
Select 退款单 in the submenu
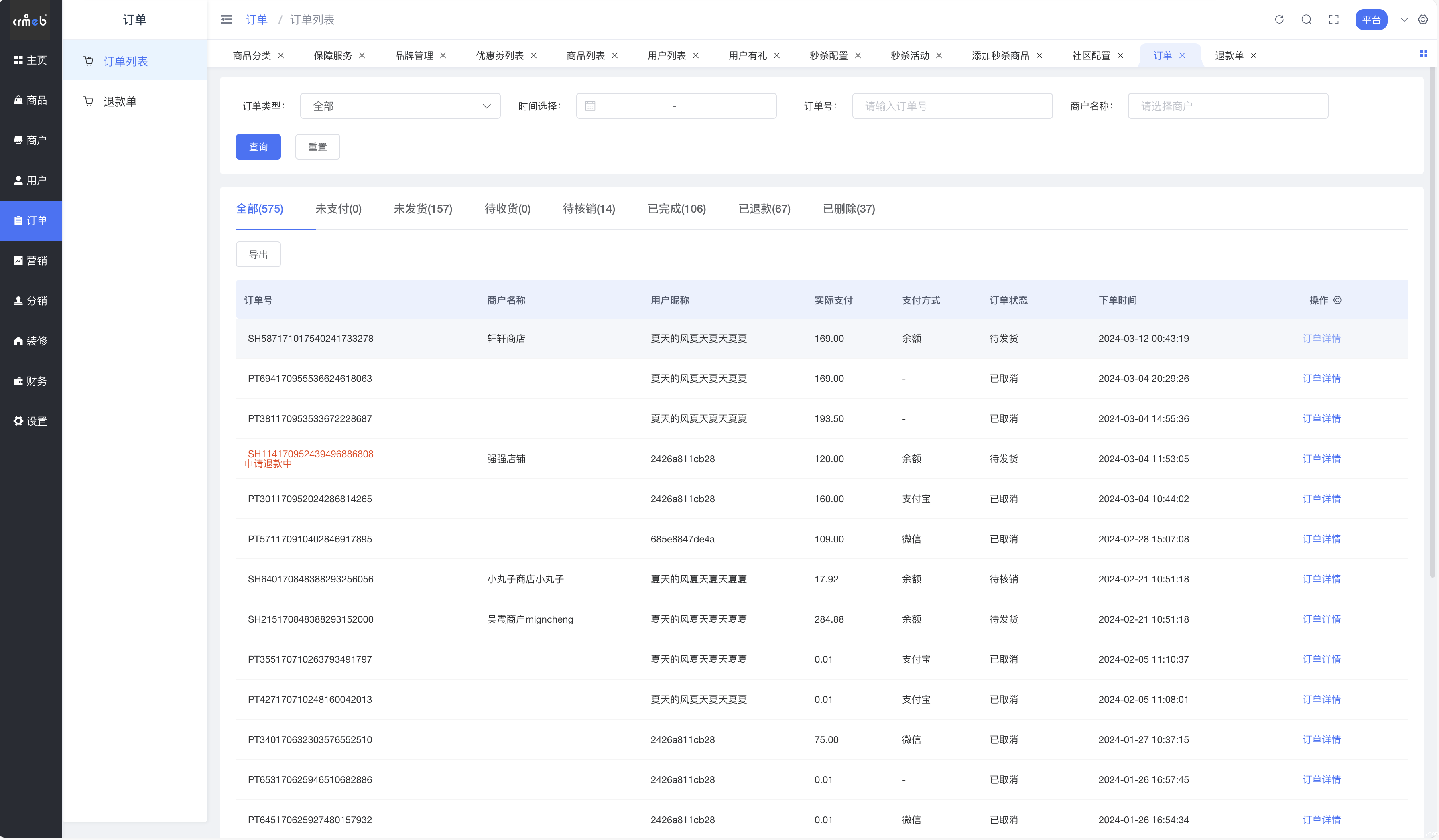pyautogui.click(x=119, y=101)
